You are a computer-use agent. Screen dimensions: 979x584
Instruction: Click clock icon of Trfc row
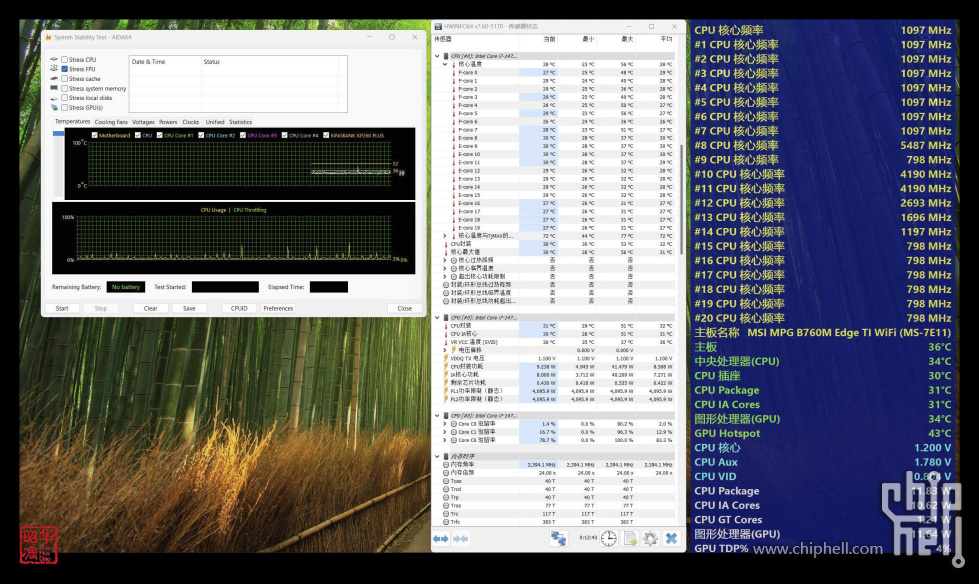446,522
